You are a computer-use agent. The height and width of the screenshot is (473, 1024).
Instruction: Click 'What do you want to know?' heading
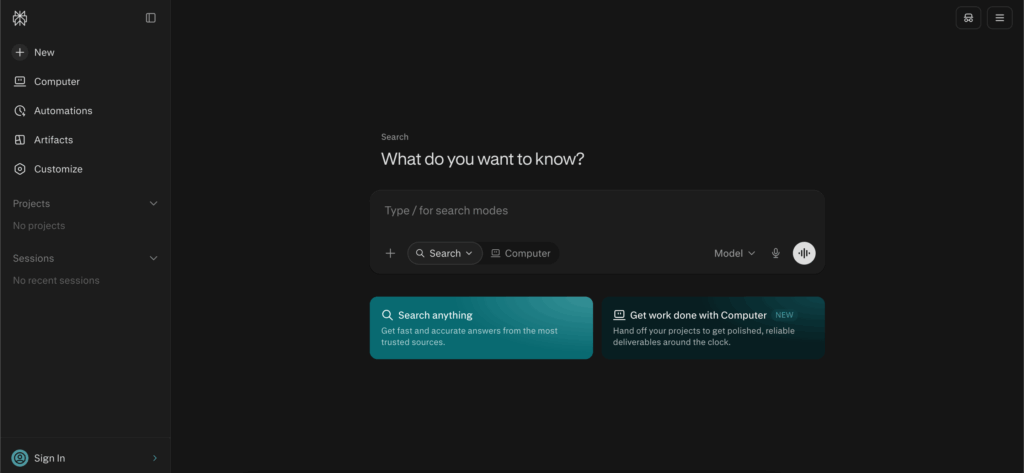point(483,159)
